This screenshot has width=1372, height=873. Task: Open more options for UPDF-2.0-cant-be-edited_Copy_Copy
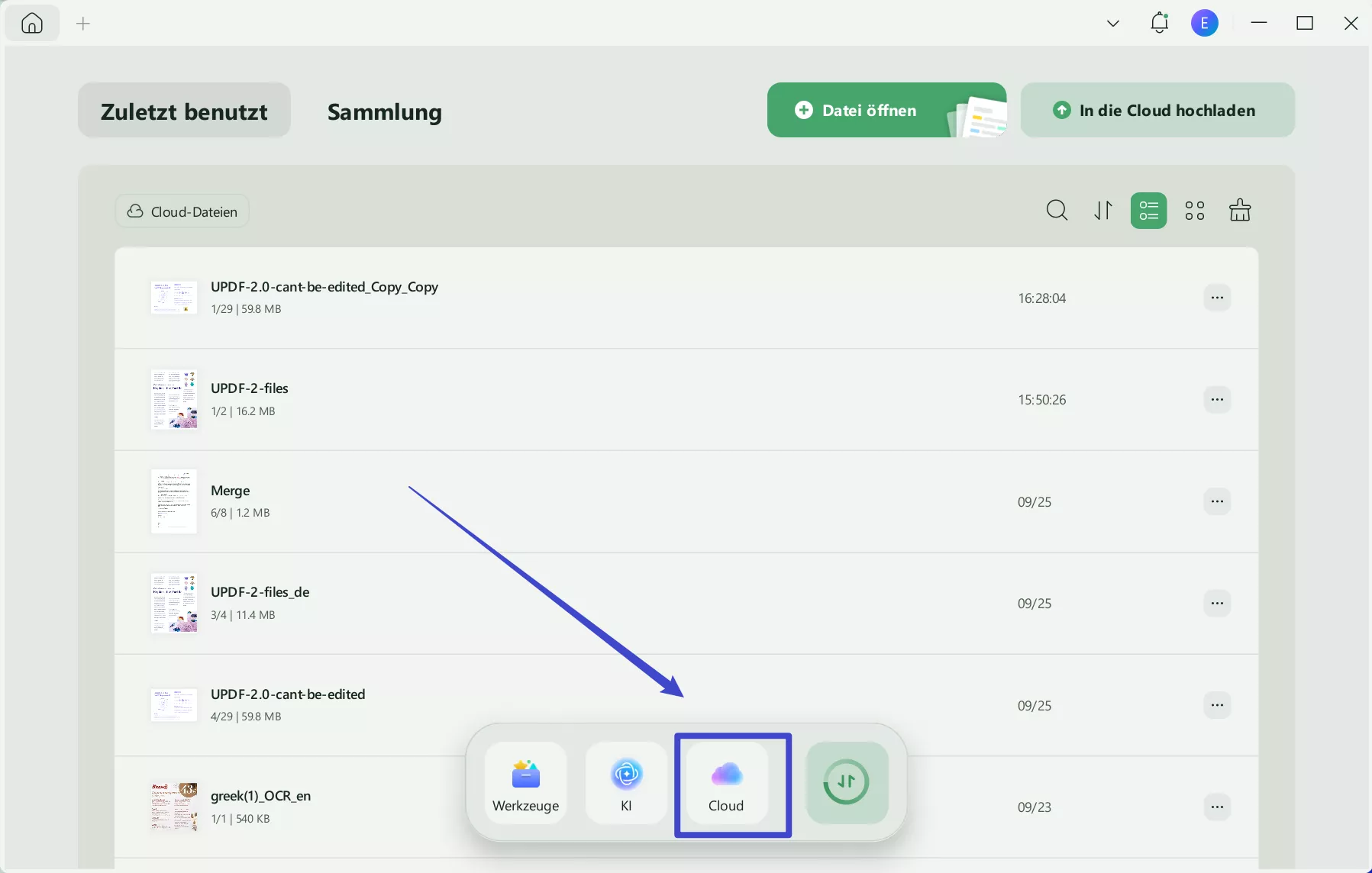[1217, 298]
